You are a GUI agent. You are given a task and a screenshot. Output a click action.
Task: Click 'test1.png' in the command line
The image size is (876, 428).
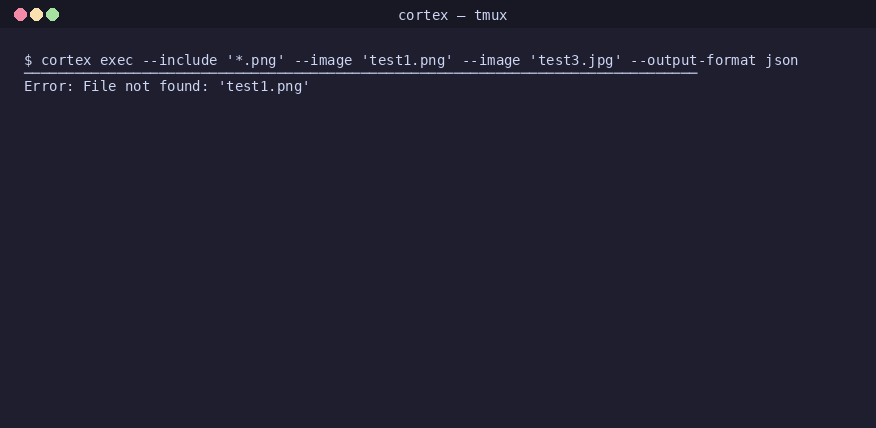pyautogui.click(x=406, y=60)
